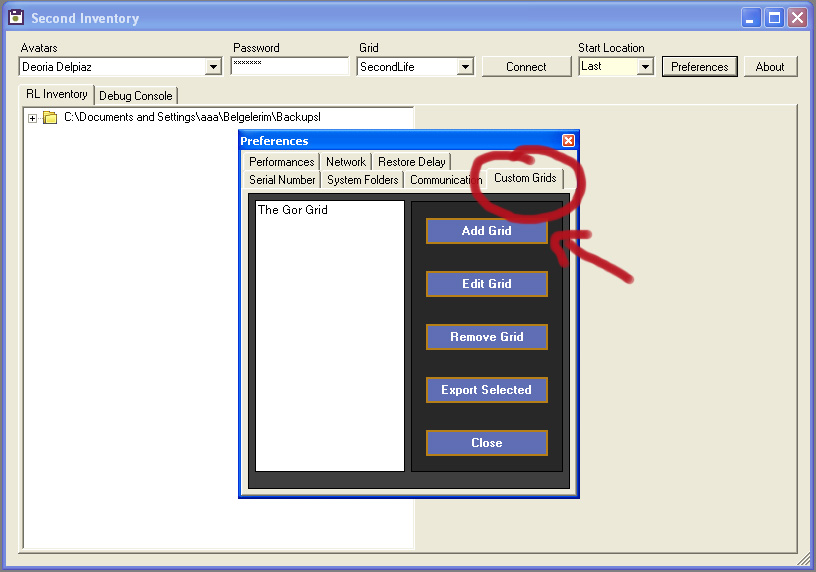Click the Password input field

290,66
